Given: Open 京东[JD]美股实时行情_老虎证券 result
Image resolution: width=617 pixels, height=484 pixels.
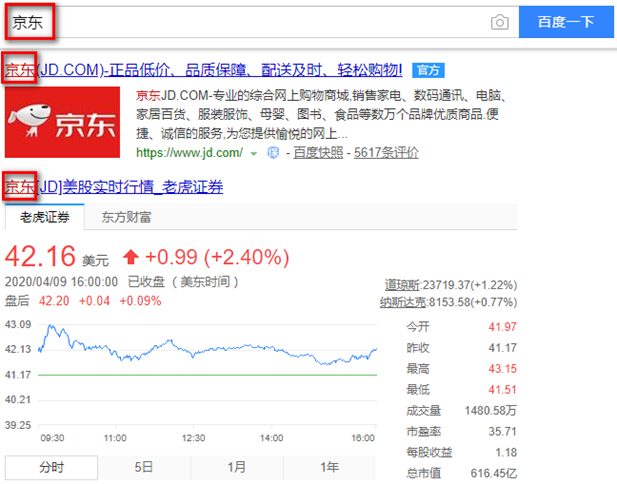Looking at the screenshot, I should pos(114,187).
